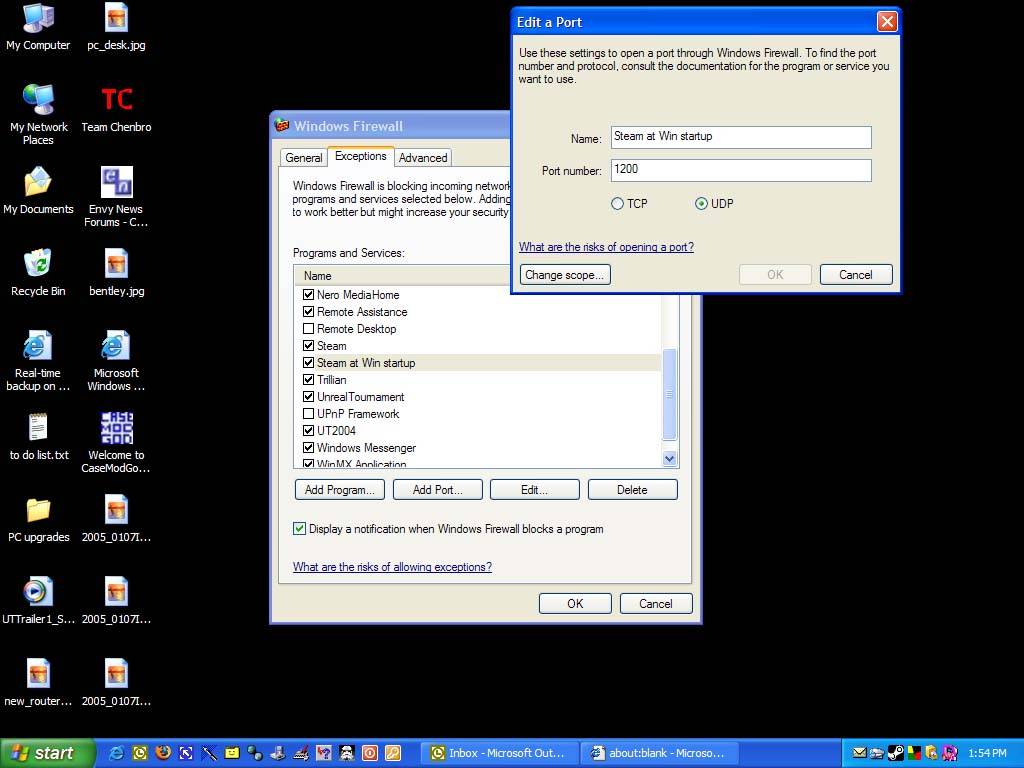Click the orange key Quick Launch icon

point(392,753)
